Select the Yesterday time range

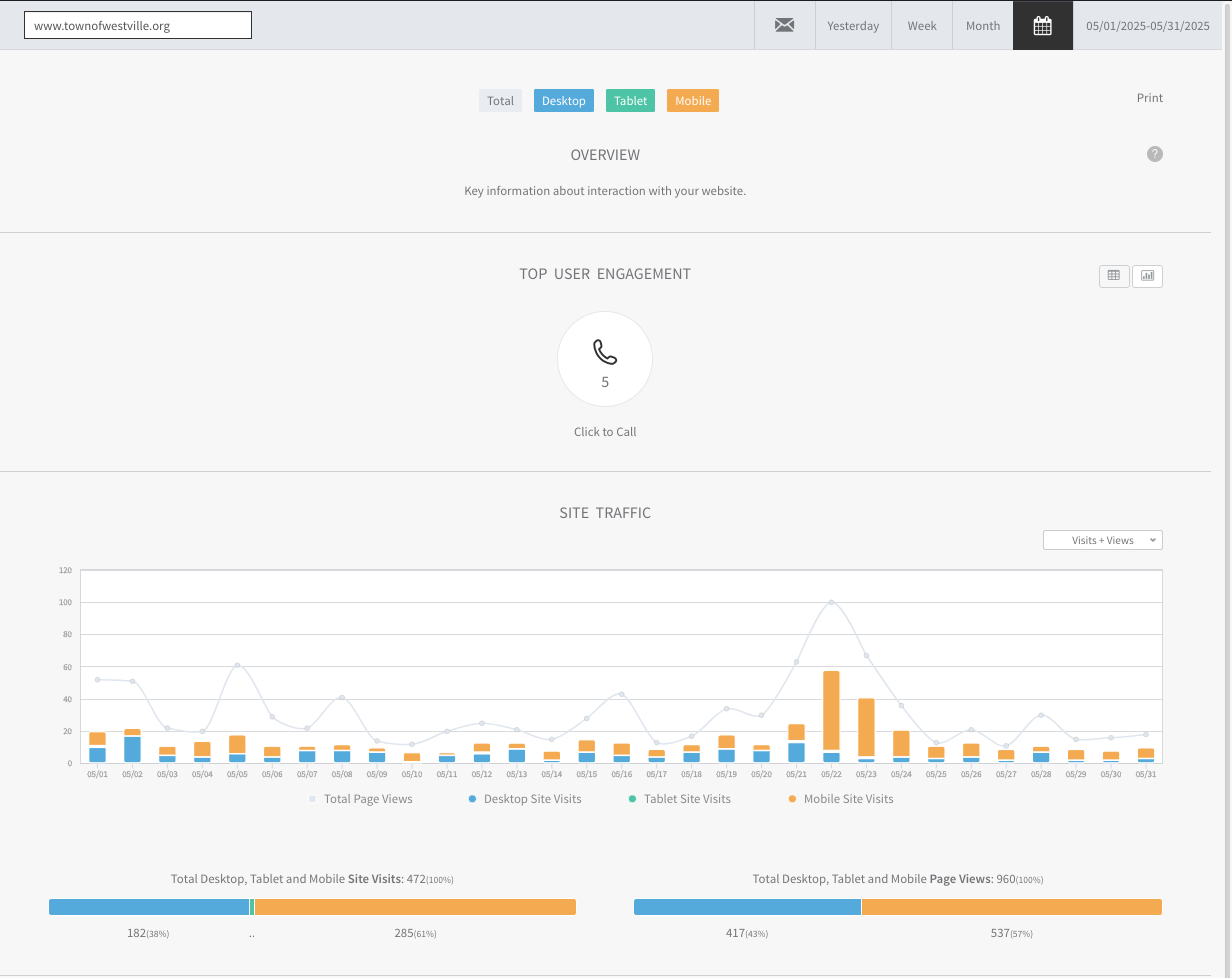(x=853, y=25)
